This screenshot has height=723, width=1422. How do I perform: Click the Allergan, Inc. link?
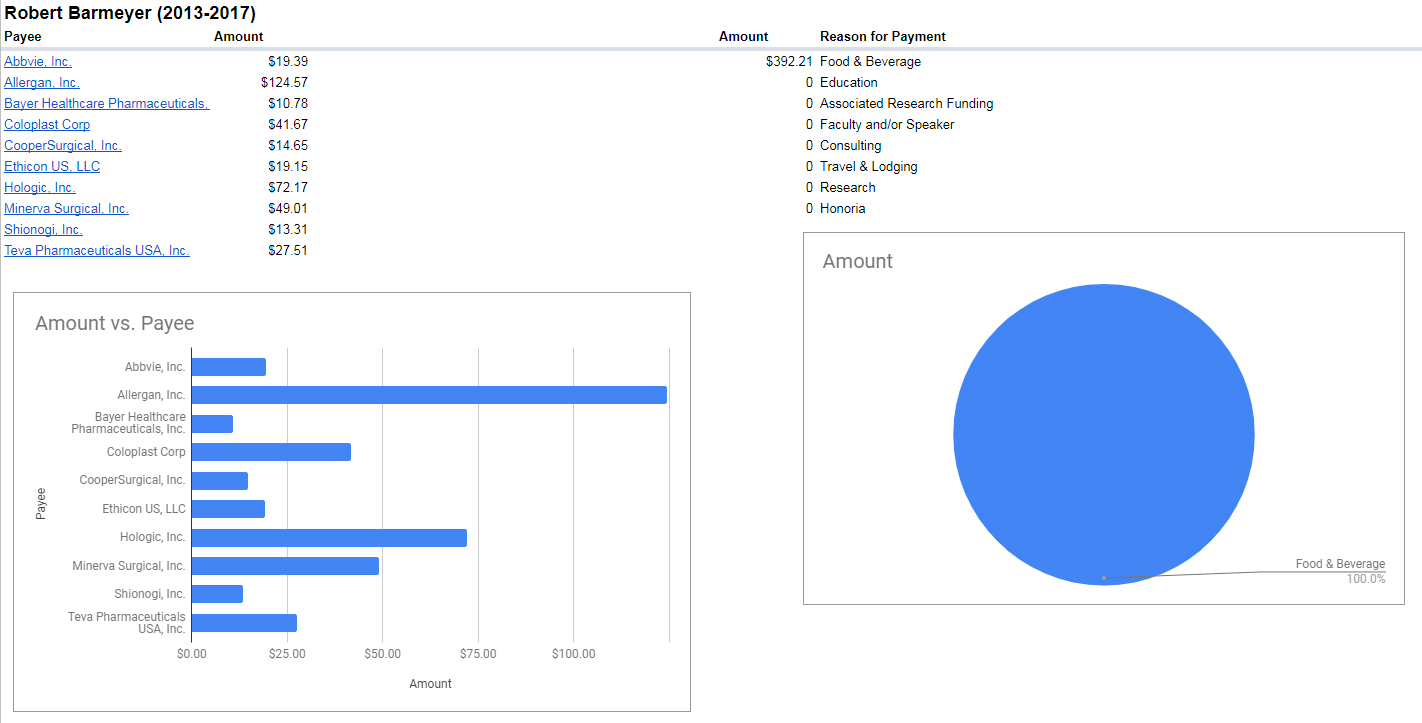[42, 83]
